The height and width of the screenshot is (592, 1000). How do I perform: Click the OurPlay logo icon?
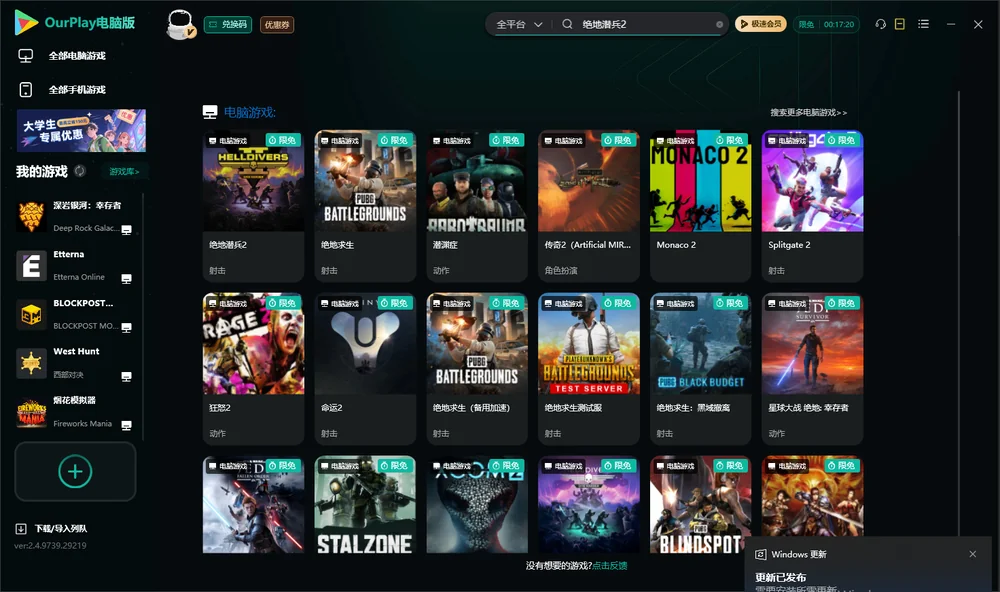[x=26, y=23]
